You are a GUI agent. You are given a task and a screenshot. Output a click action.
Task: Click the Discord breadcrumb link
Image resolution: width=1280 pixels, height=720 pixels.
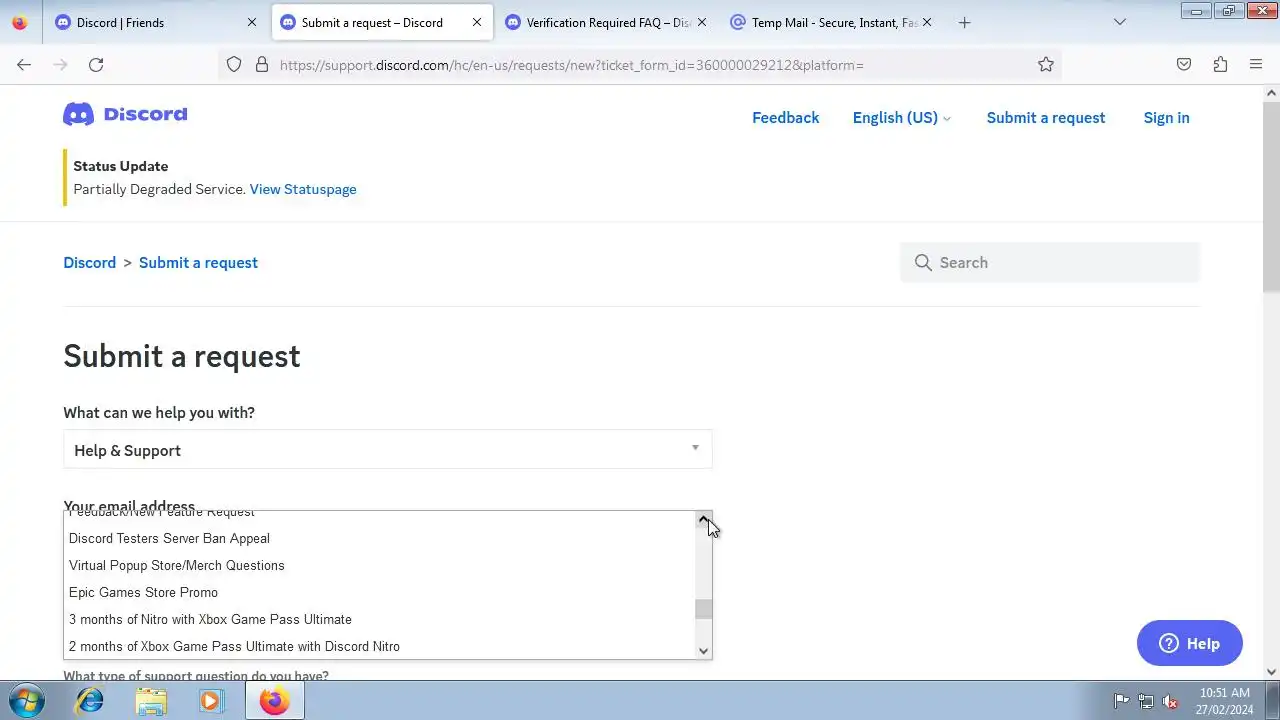click(90, 262)
